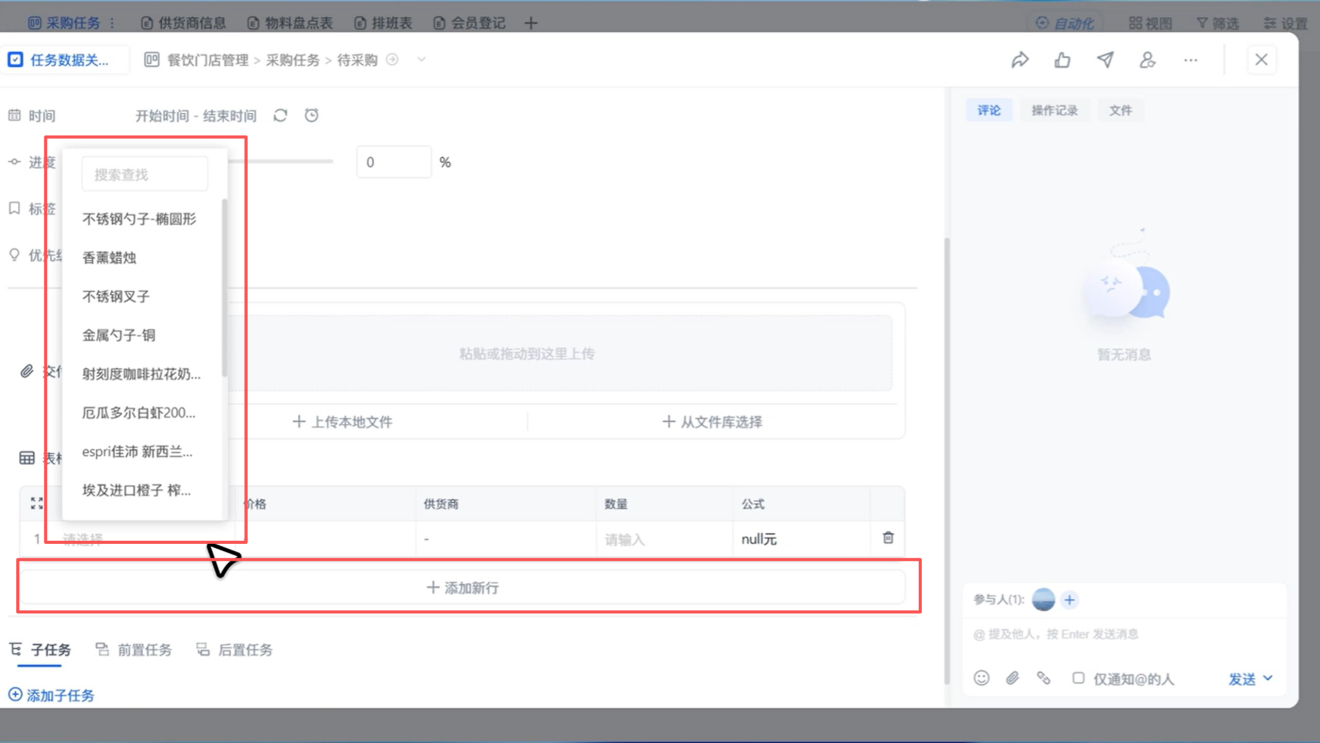
Task: Click the paper plane send icon
Action: (1105, 60)
